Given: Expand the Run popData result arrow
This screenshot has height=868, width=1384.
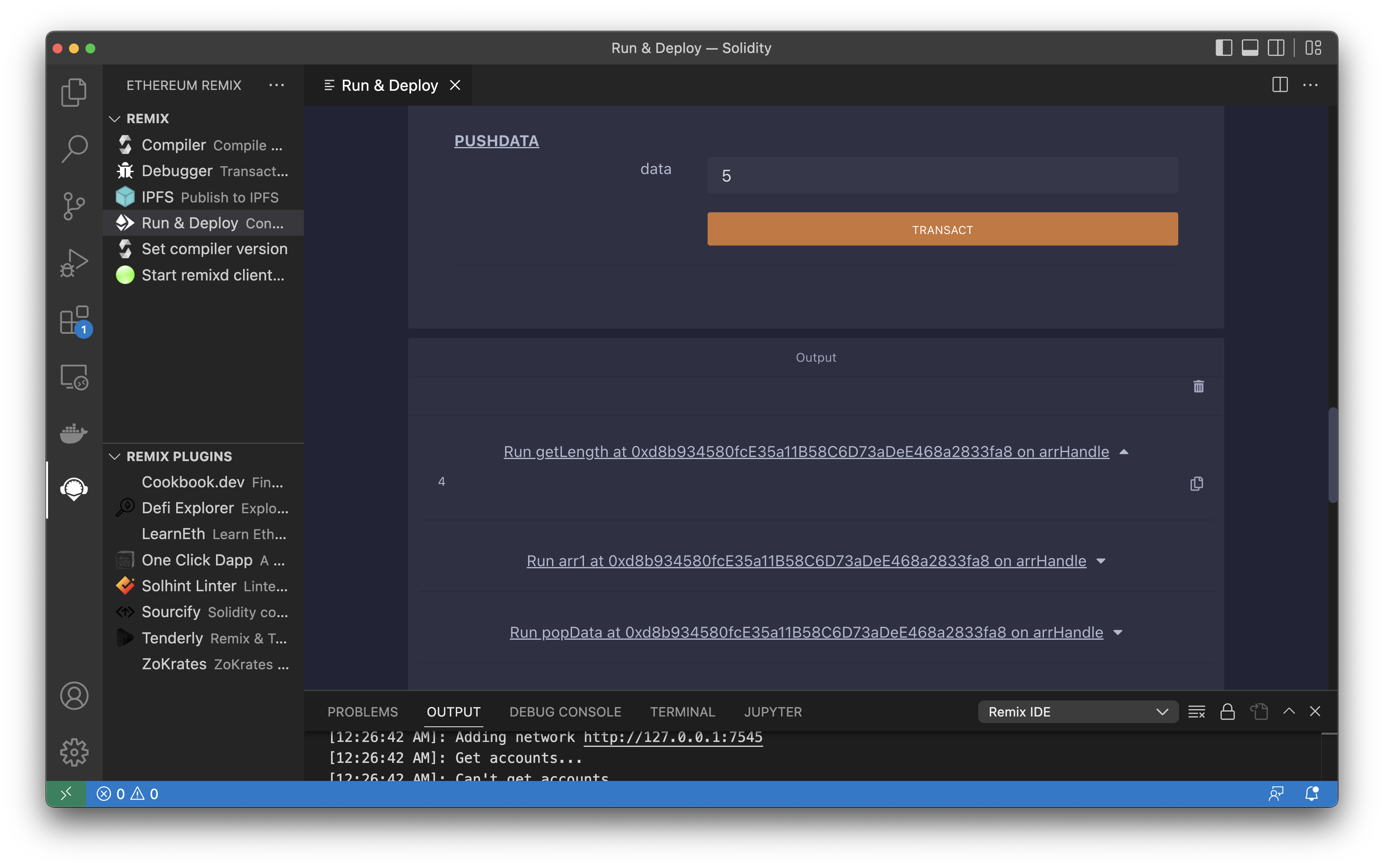Looking at the screenshot, I should tap(1117, 633).
